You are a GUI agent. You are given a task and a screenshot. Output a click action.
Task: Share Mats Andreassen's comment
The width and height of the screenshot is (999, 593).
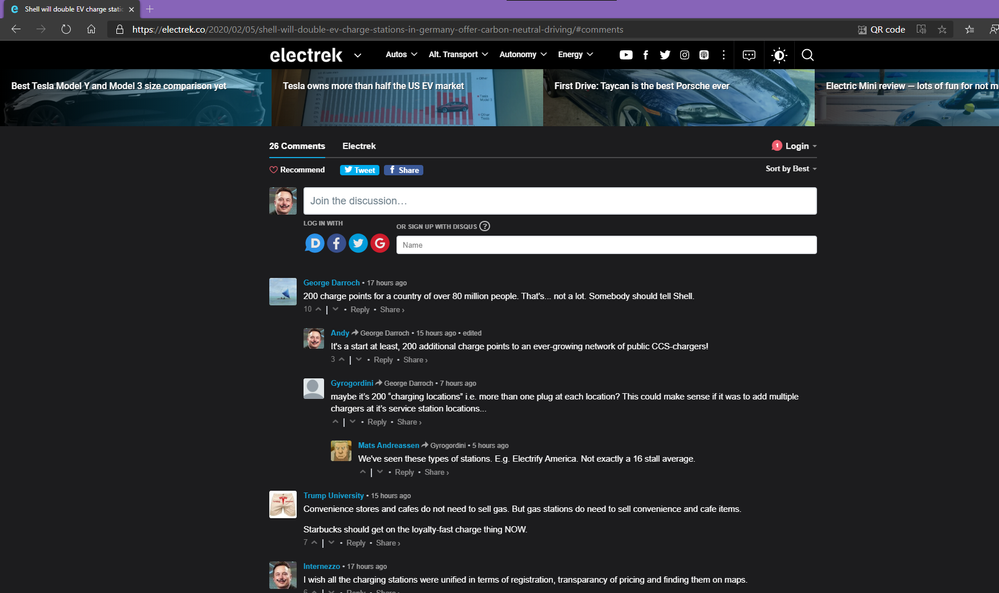pos(436,473)
